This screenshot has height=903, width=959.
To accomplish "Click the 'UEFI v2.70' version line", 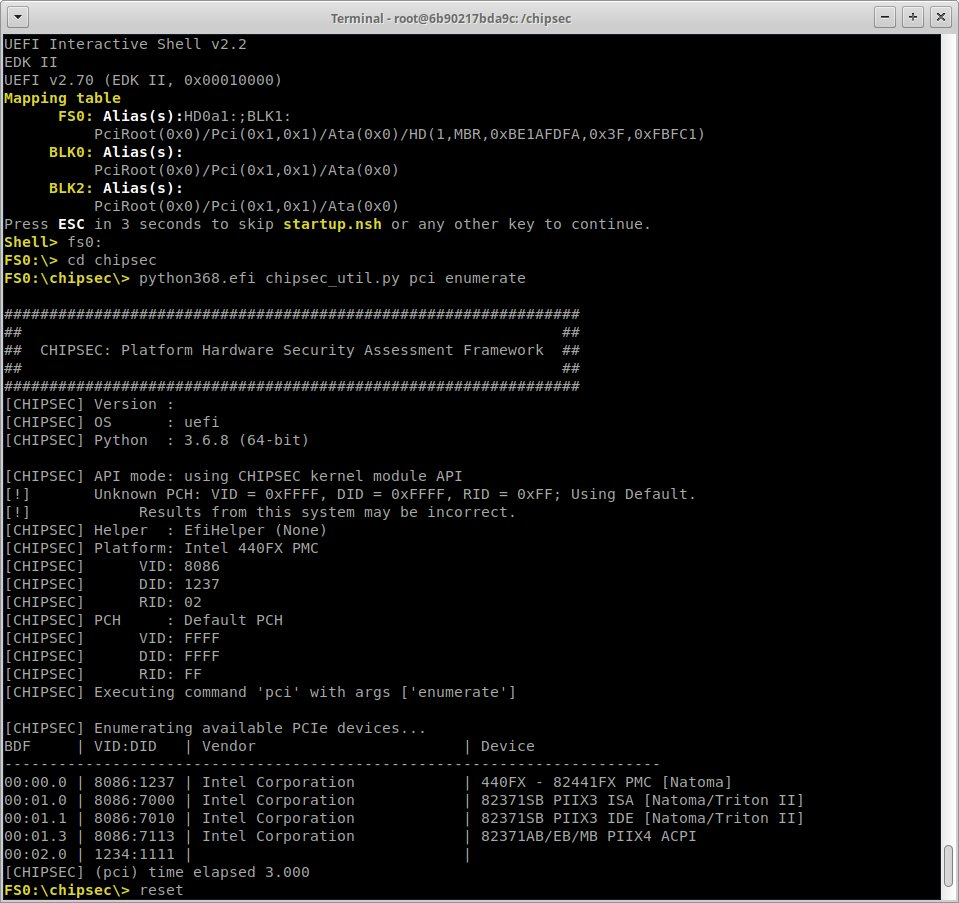I will [x=143, y=80].
